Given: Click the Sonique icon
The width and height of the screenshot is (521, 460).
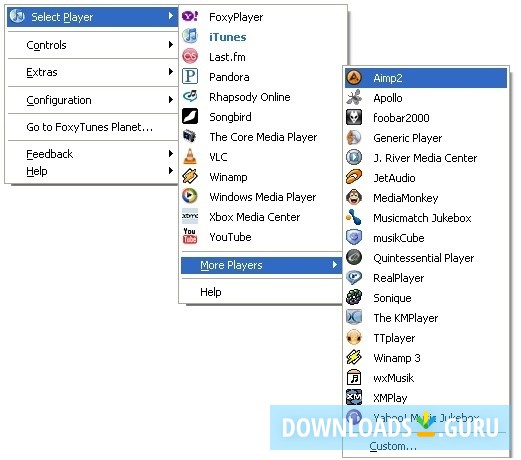Looking at the screenshot, I should (x=354, y=297).
